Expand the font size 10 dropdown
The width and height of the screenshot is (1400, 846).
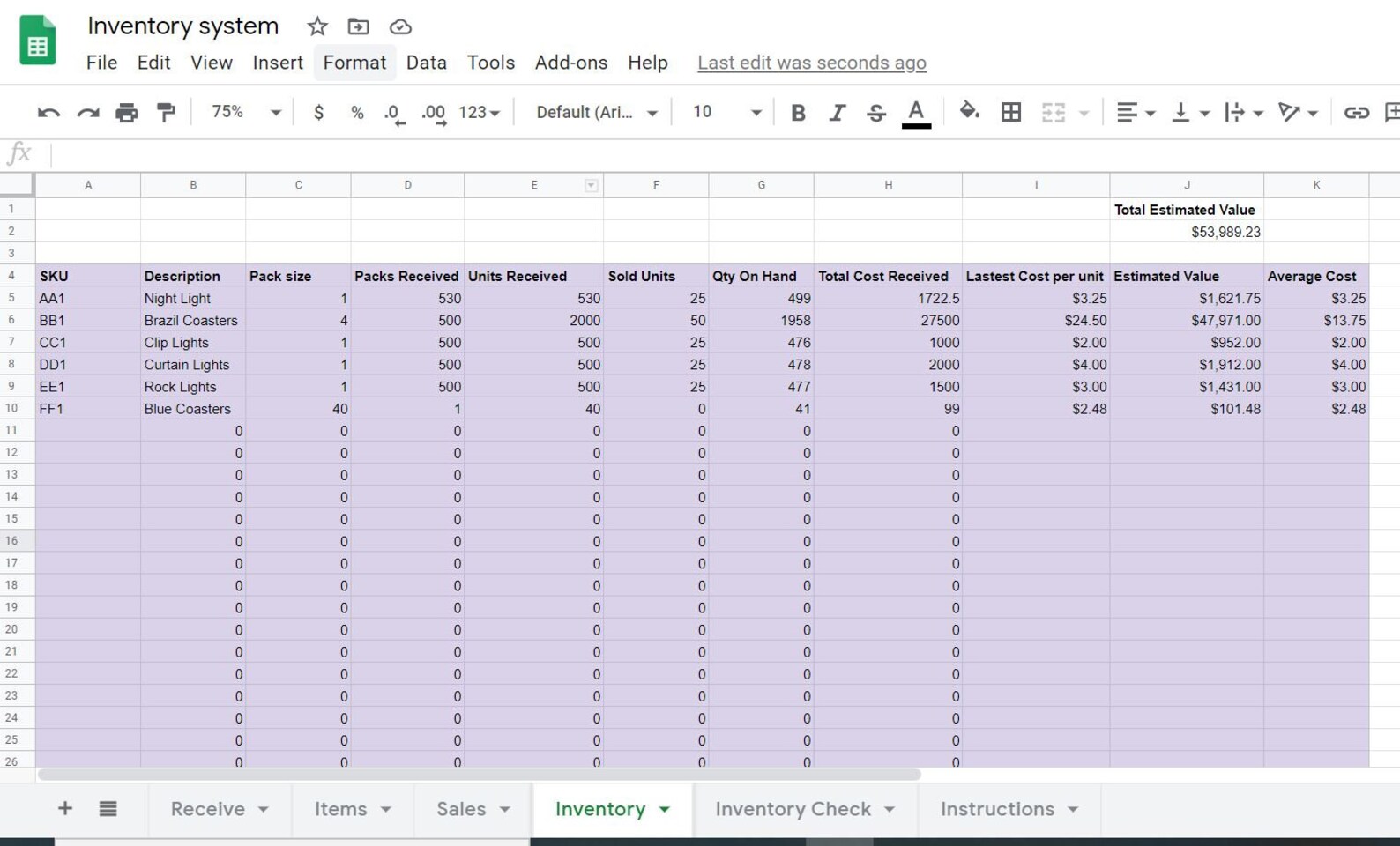pos(726,112)
